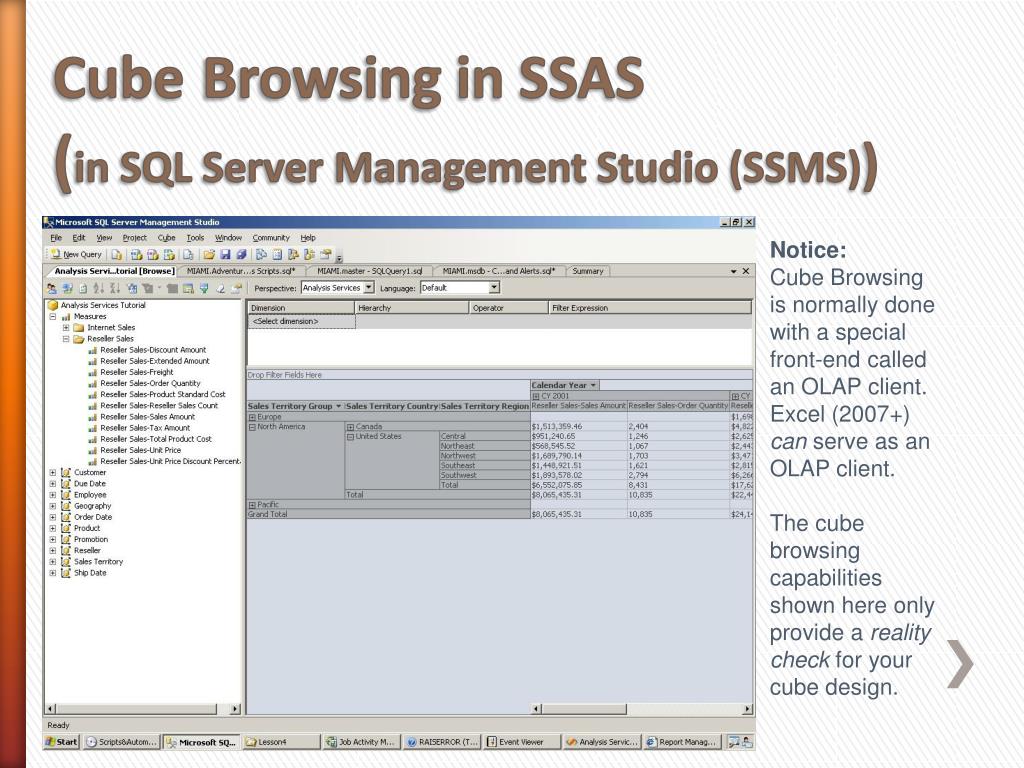
Task: Open the Tools menu
Action: 195,238
